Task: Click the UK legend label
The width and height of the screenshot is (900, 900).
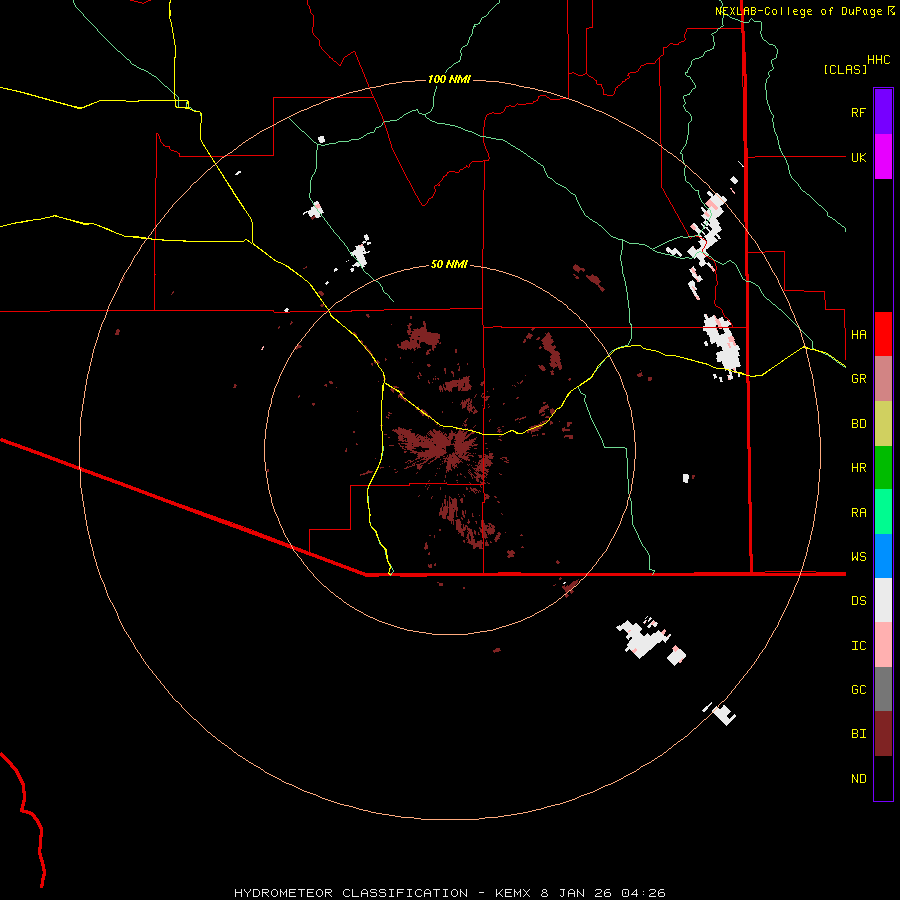Action: (x=858, y=157)
